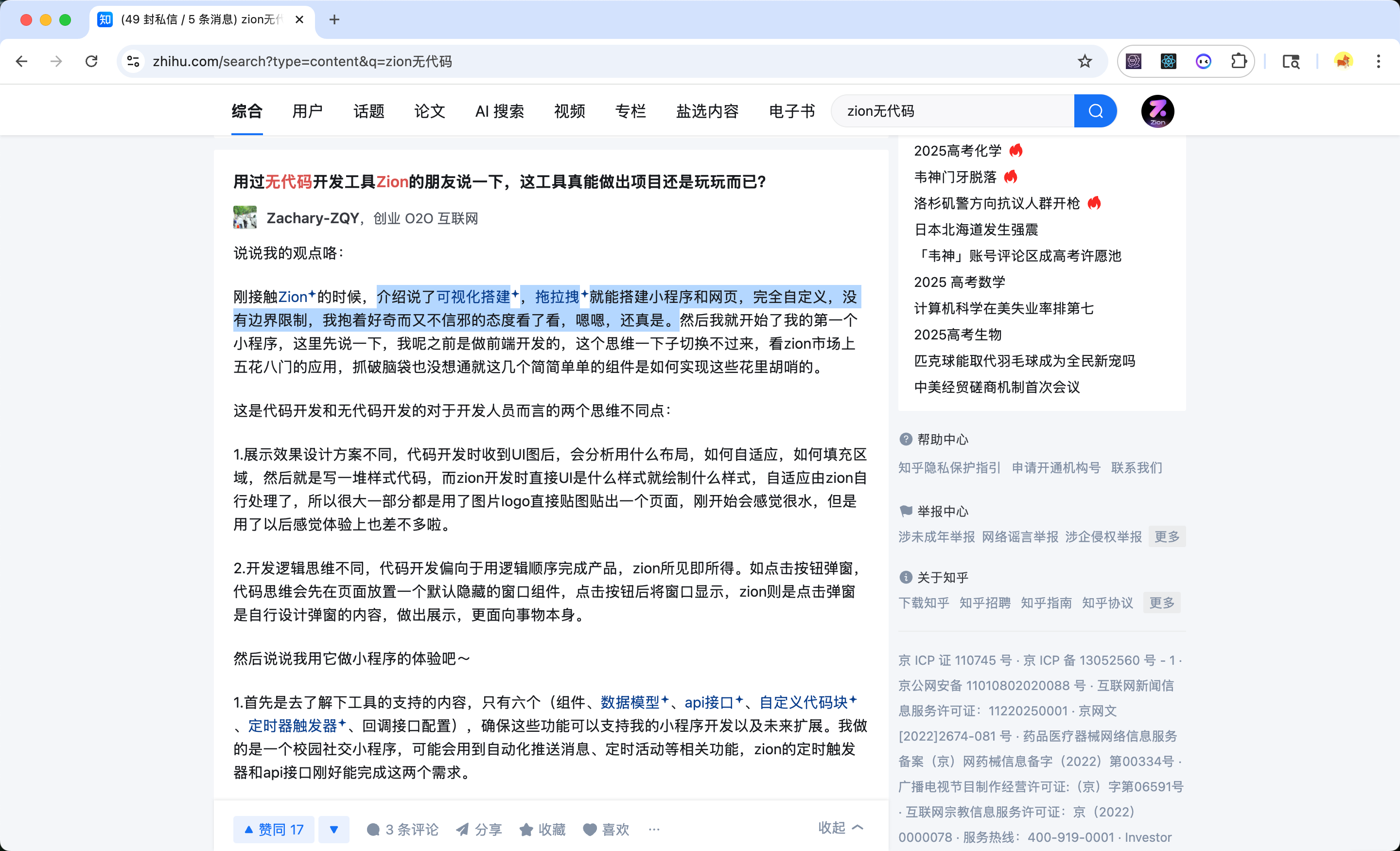Switch to the 电子书 tab
This screenshot has width=1400, height=851.
click(792, 111)
